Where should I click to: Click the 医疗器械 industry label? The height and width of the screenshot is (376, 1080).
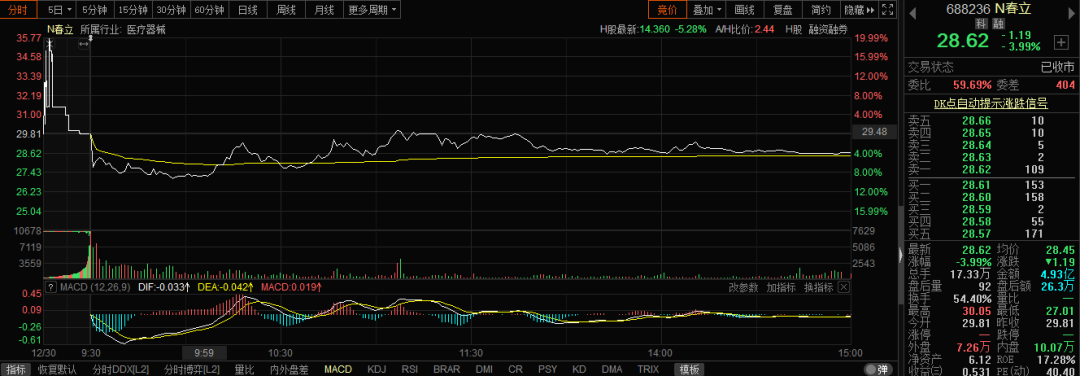pos(146,29)
